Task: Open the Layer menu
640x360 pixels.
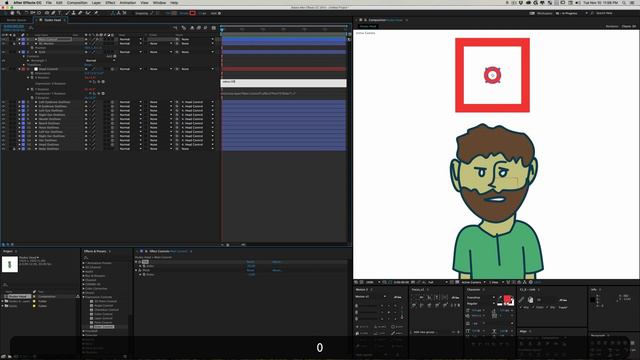Action: (x=96, y=2)
